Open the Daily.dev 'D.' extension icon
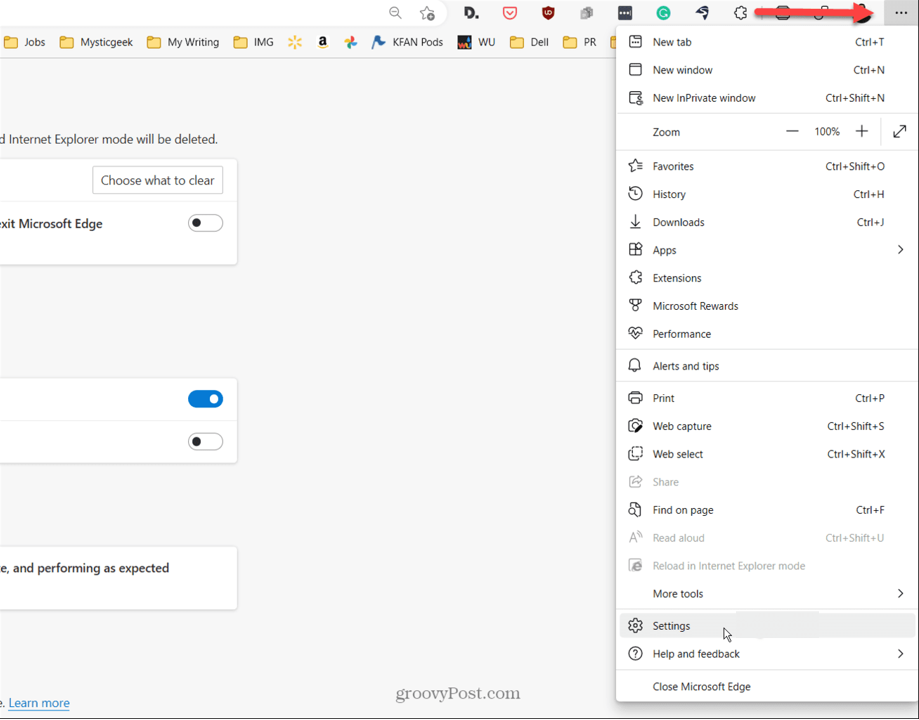The width and height of the screenshot is (919, 720). 471,13
